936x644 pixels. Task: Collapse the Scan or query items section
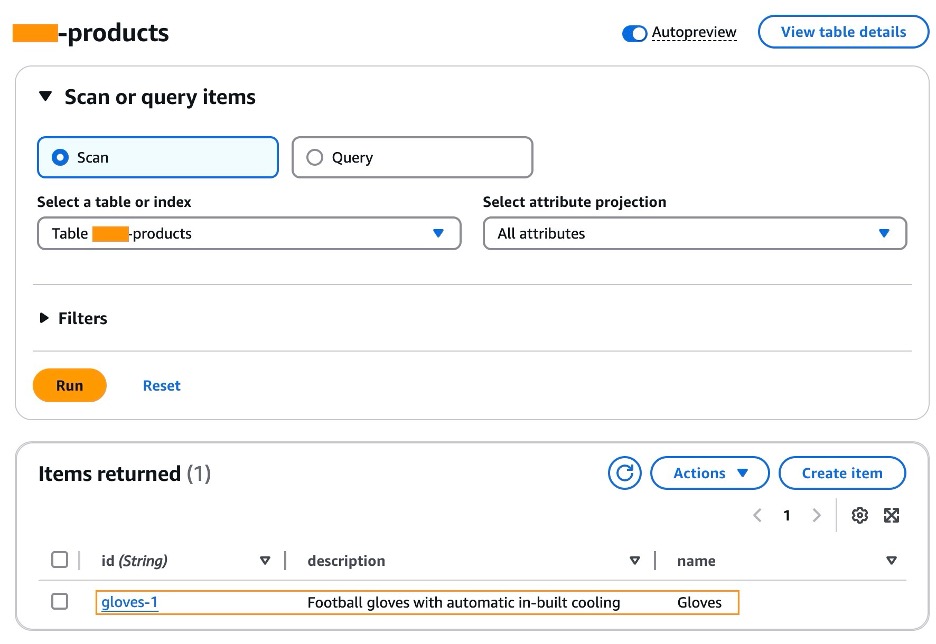point(44,97)
